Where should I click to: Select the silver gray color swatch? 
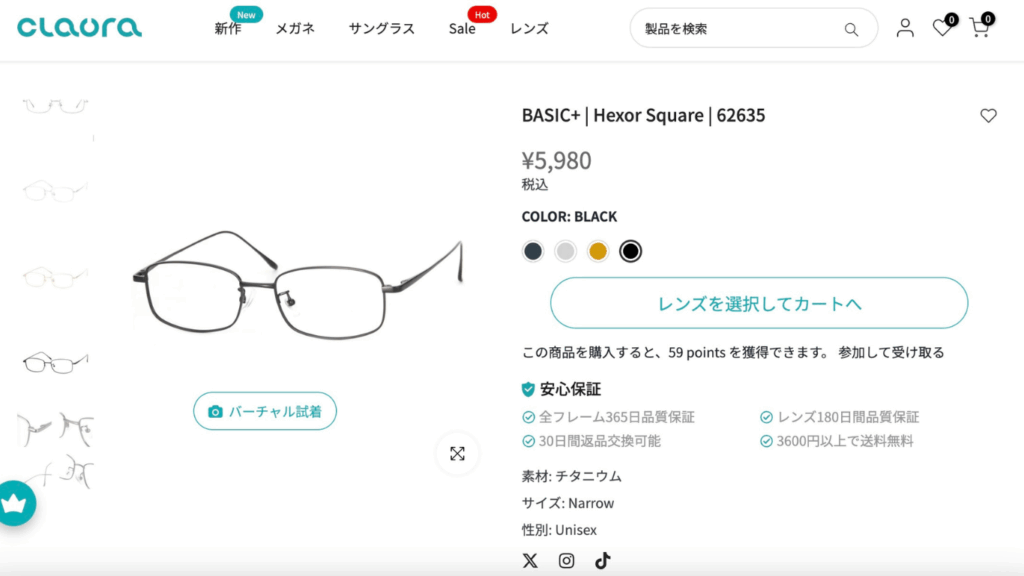pyautogui.click(x=565, y=251)
